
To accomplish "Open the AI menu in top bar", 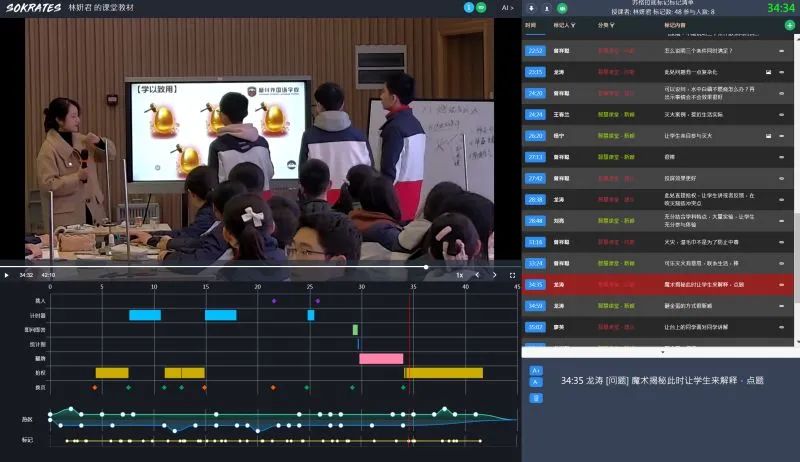I will pyautogui.click(x=507, y=7).
